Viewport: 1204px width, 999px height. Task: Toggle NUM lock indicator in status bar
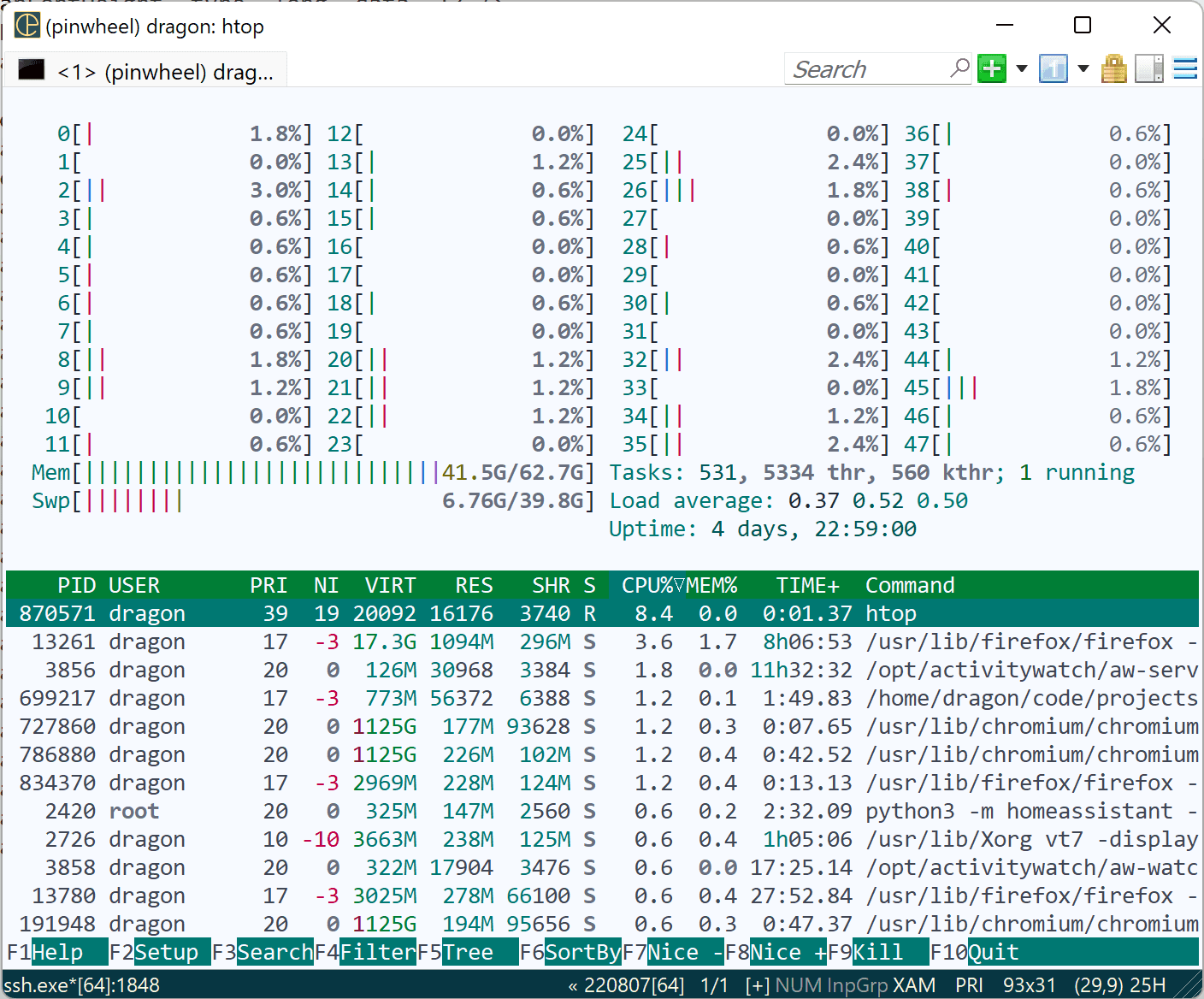point(799,985)
